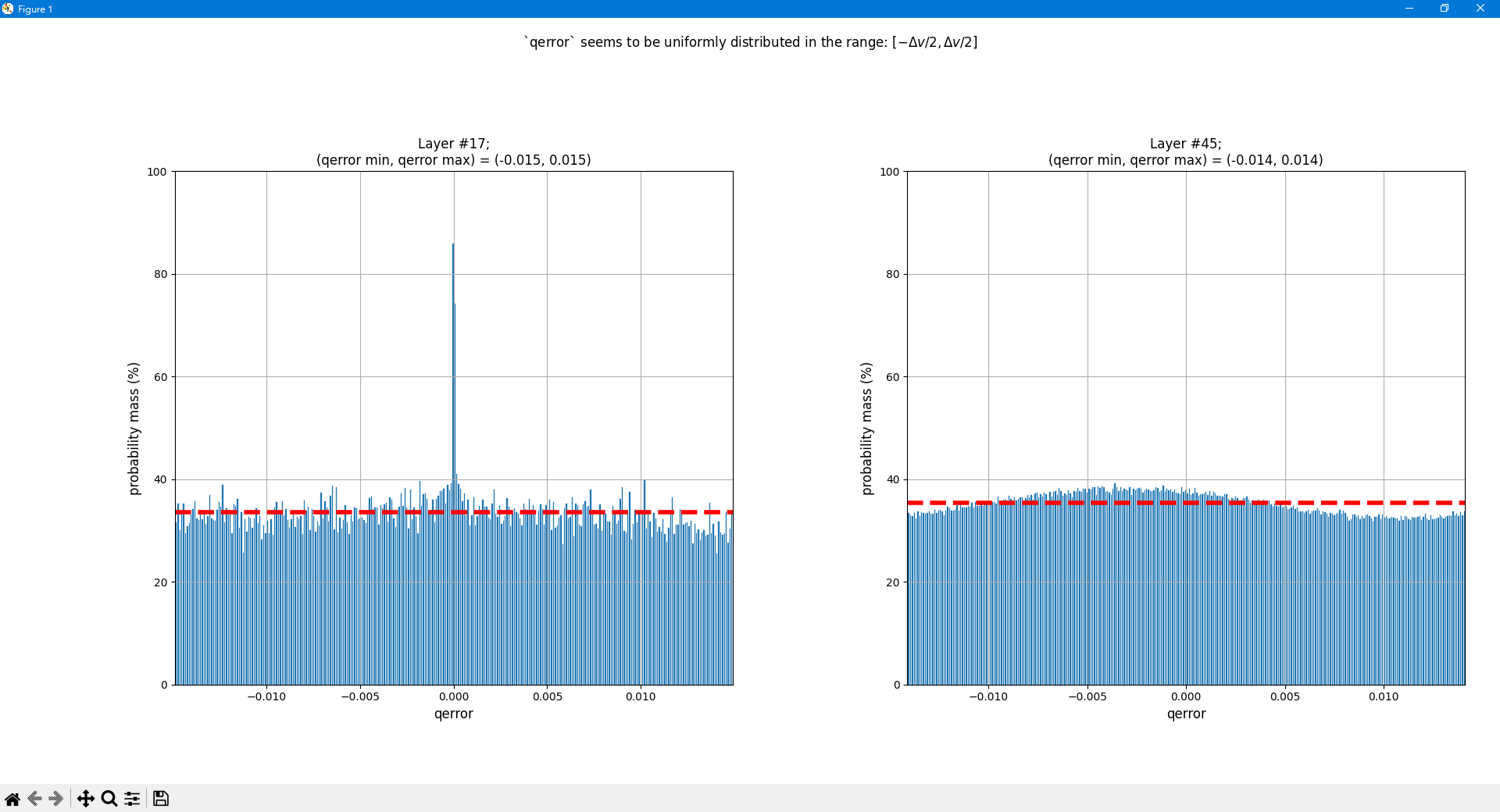1500x812 pixels.
Task: Go forward to the next view
Action: click(55, 798)
